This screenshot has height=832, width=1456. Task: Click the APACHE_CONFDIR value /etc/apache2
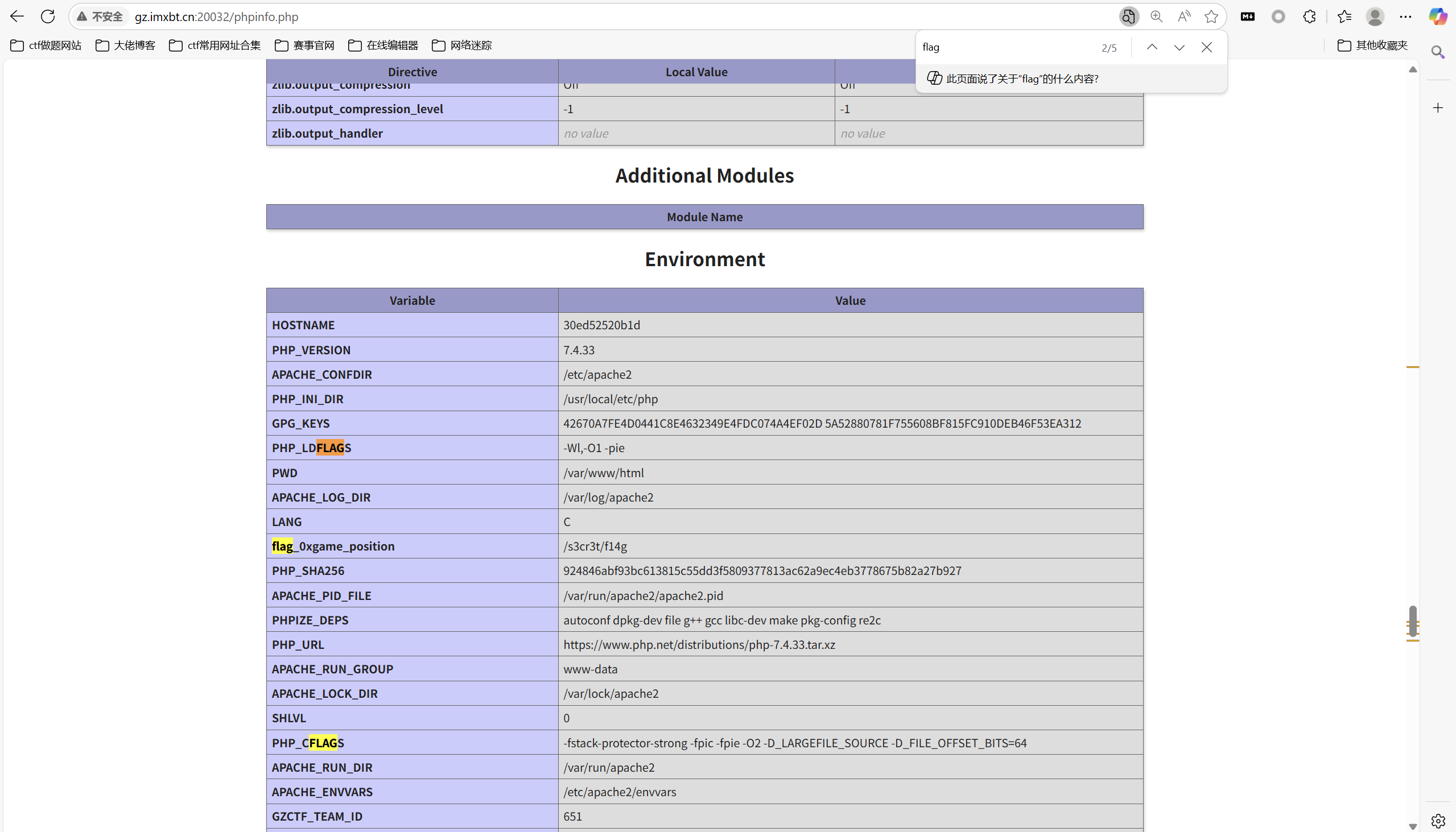(x=597, y=374)
